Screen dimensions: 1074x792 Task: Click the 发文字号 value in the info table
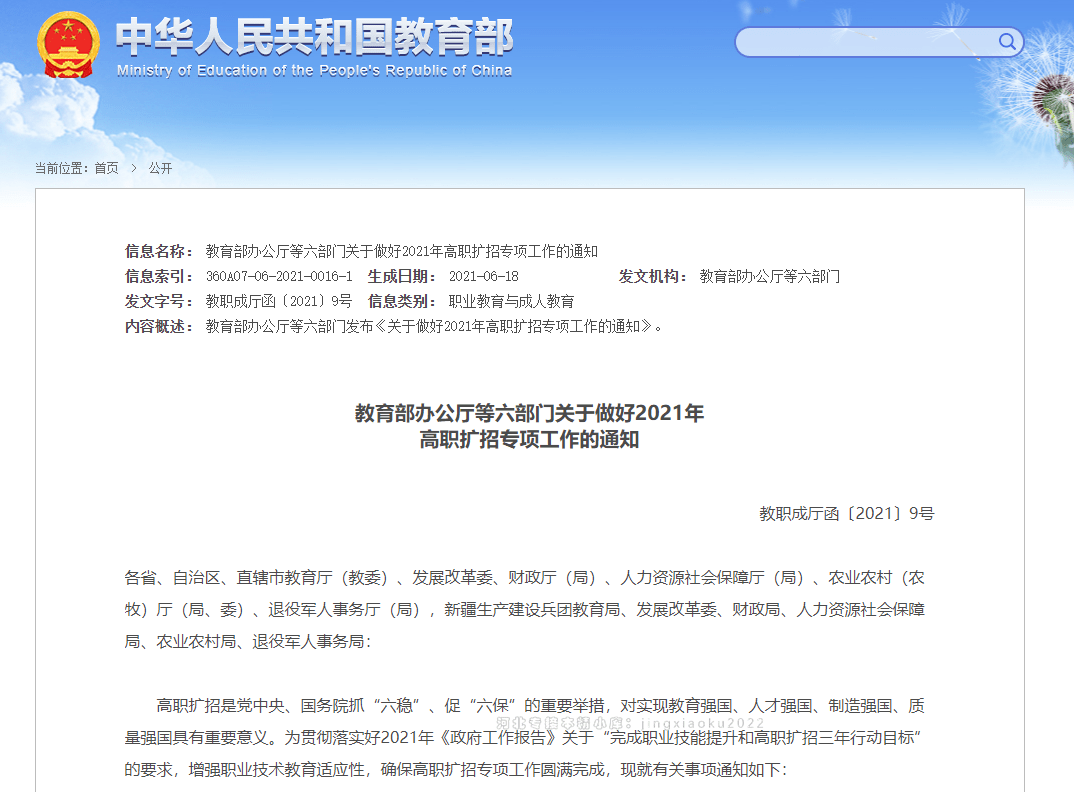tap(278, 301)
